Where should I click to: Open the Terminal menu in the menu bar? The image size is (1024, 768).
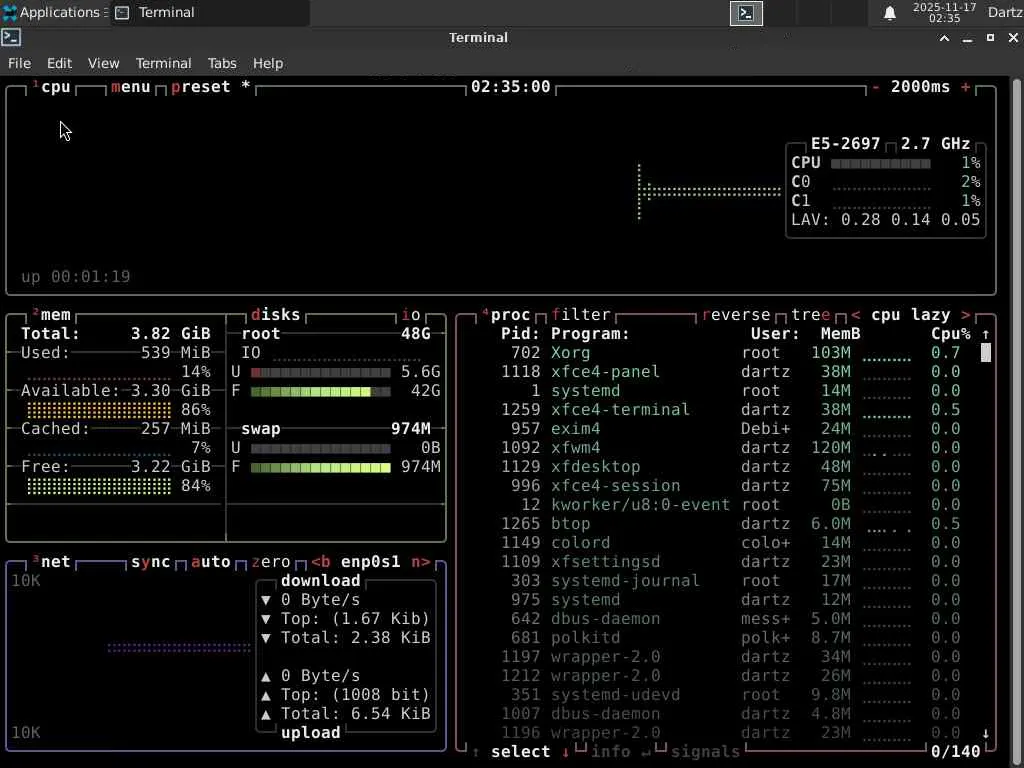(x=163, y=63)
